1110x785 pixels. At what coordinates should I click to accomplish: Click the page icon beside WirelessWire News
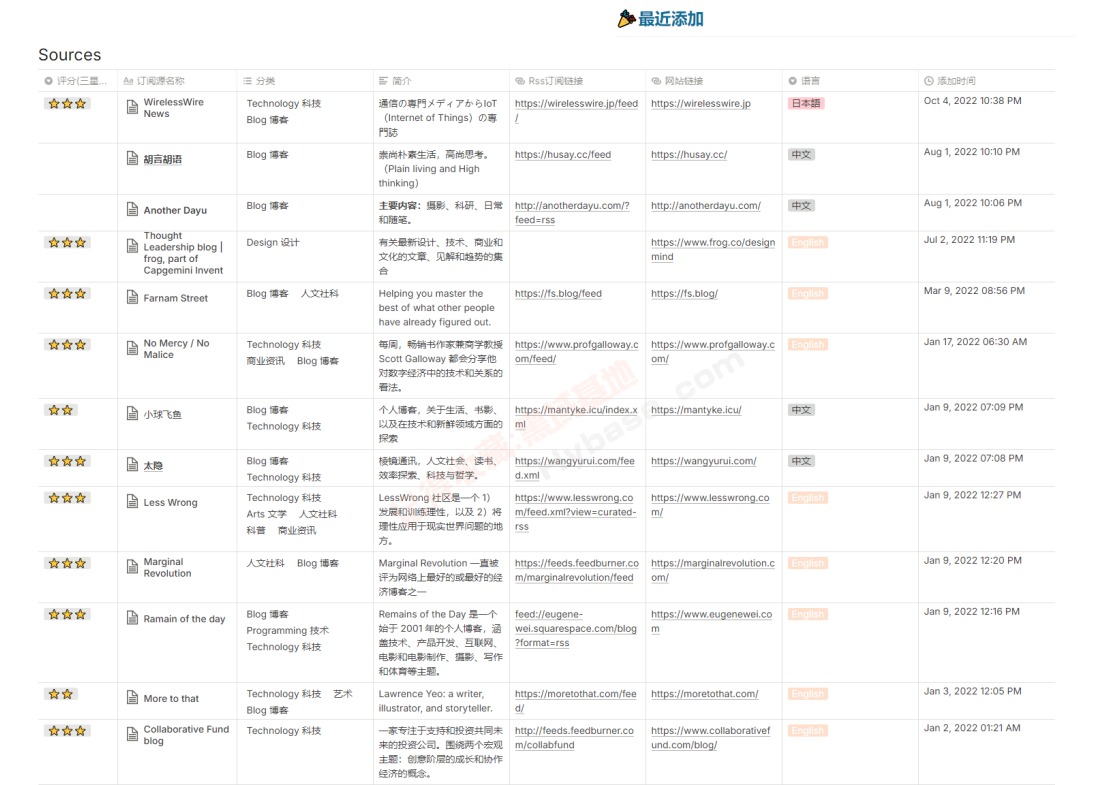coord(132,107)
